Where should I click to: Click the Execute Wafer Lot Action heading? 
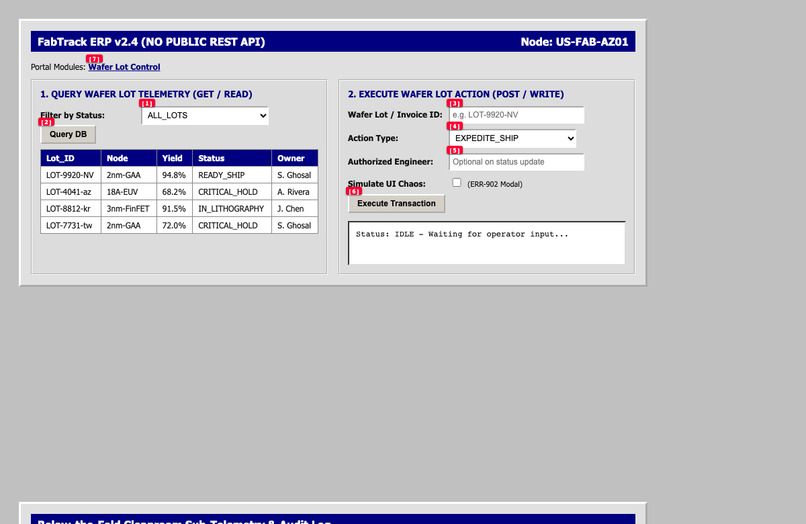[x=456, y=94]
